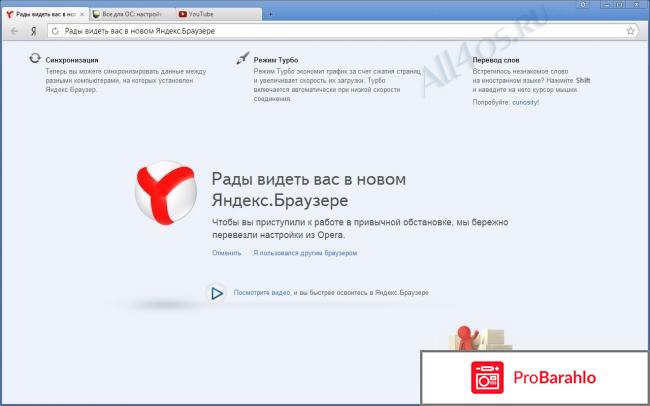Choose 'Я пользовался другим браузером' link
Screen dimensions: 650x406
click(305, 253)
